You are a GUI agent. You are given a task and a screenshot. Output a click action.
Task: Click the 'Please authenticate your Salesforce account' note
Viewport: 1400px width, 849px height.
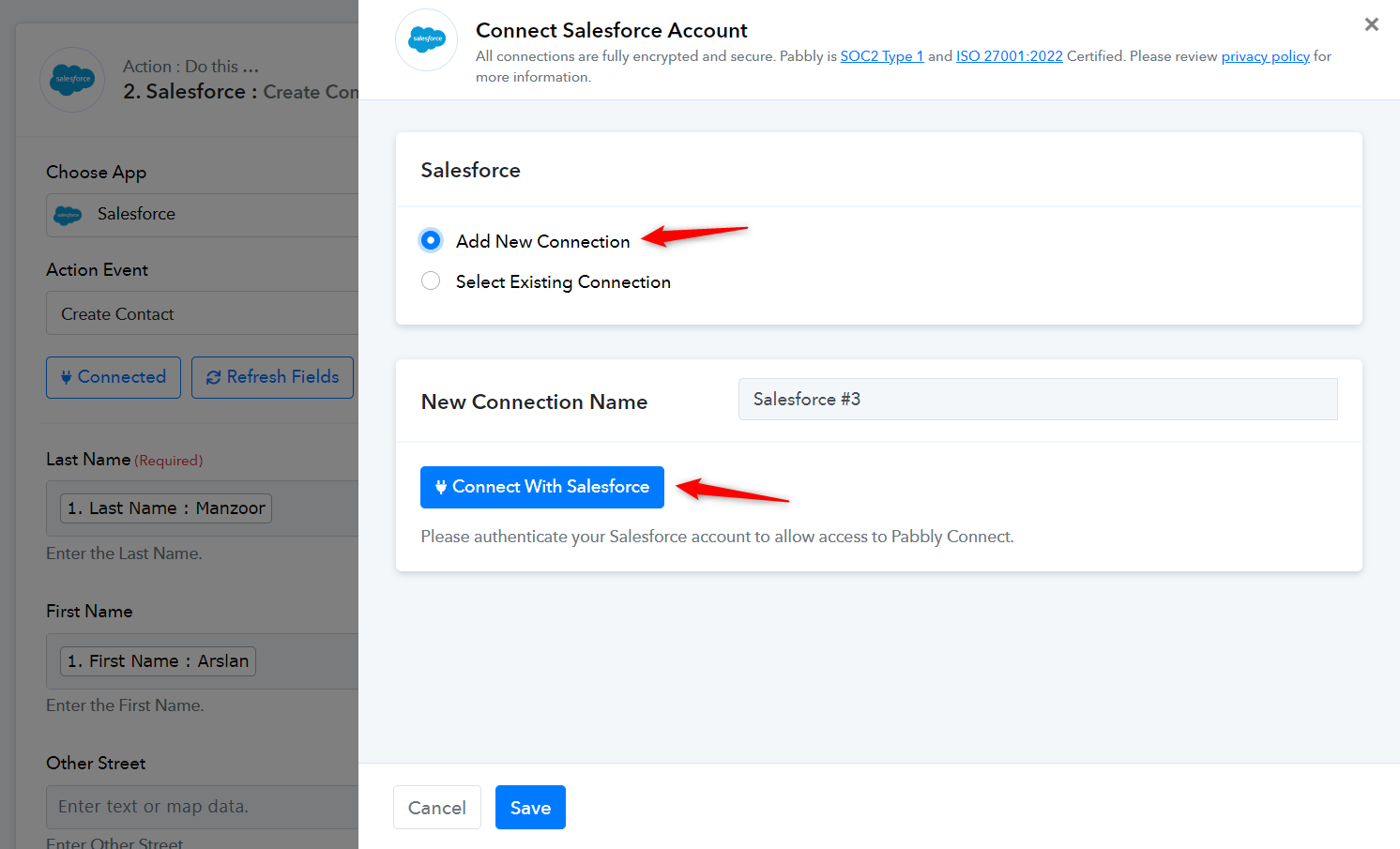(x=717, y=537)
